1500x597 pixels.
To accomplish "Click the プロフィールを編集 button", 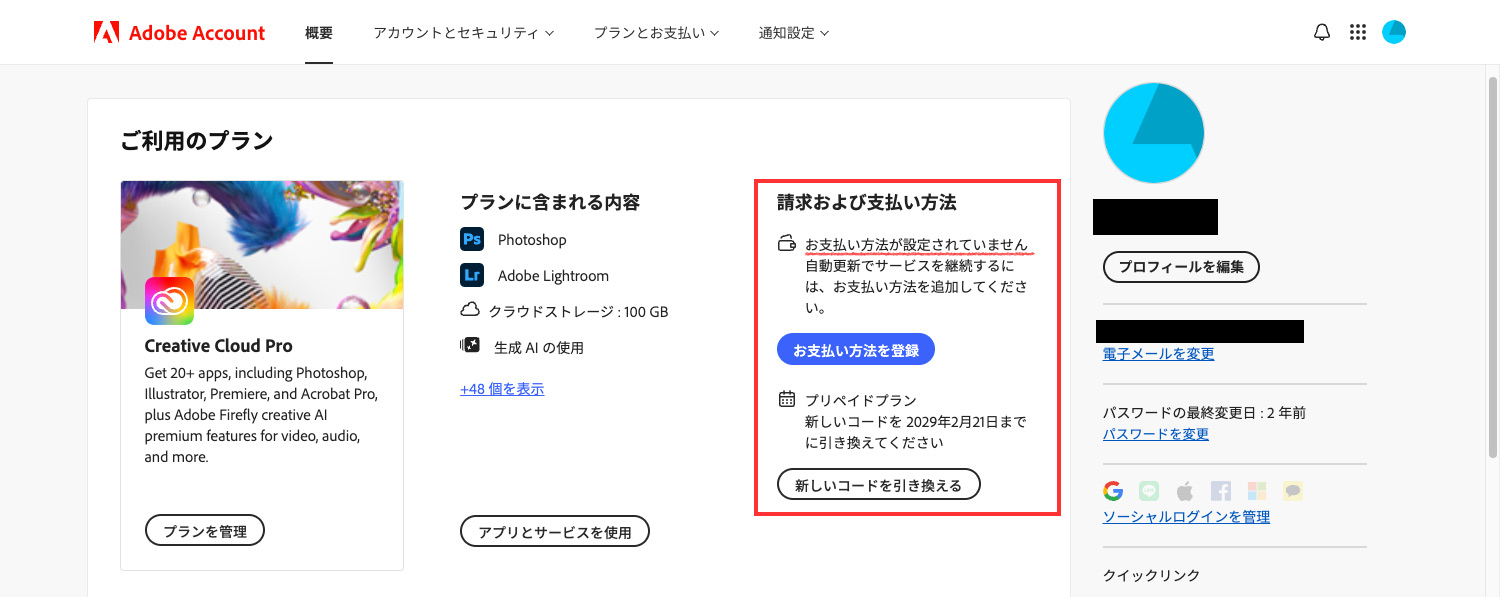I will pyautogui.click(x=1181, y=267).
